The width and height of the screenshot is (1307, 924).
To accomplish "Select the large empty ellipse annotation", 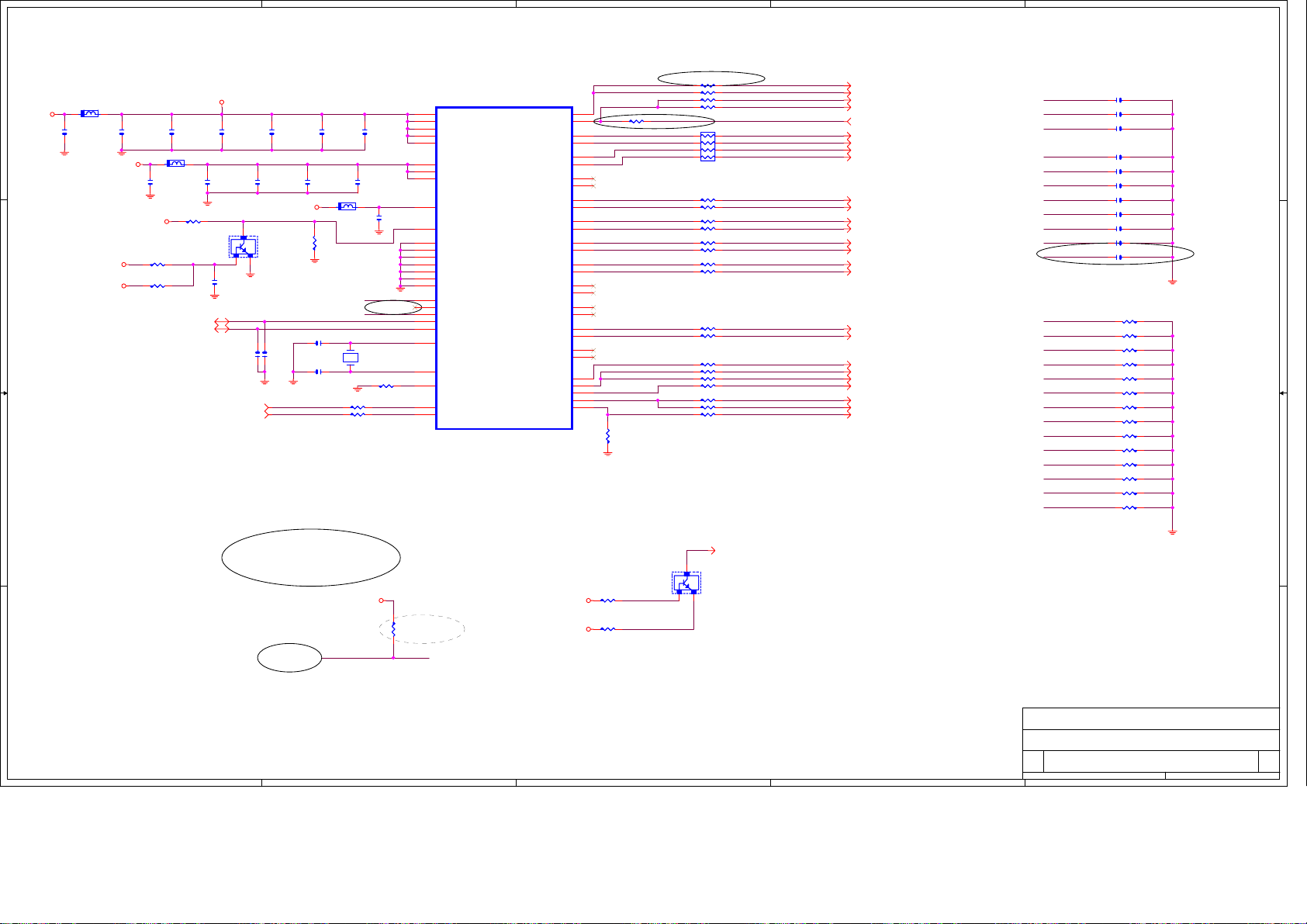I will click(311, 557).
